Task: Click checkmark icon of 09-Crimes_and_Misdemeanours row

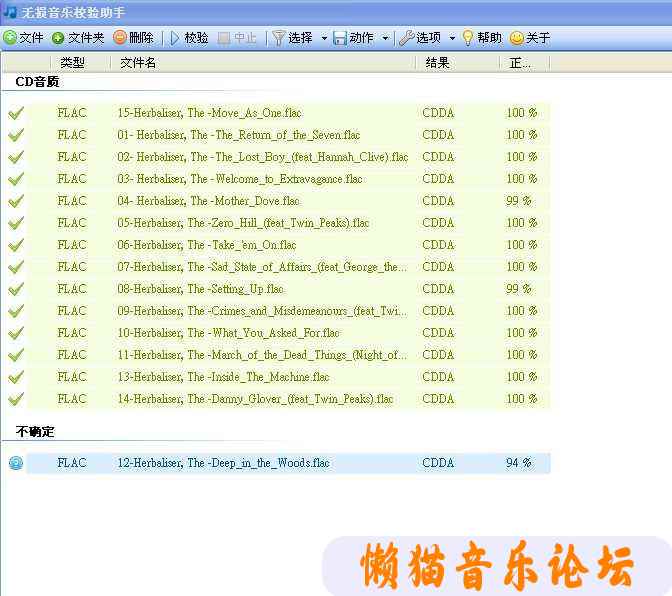Action: [x=16, y=311]
